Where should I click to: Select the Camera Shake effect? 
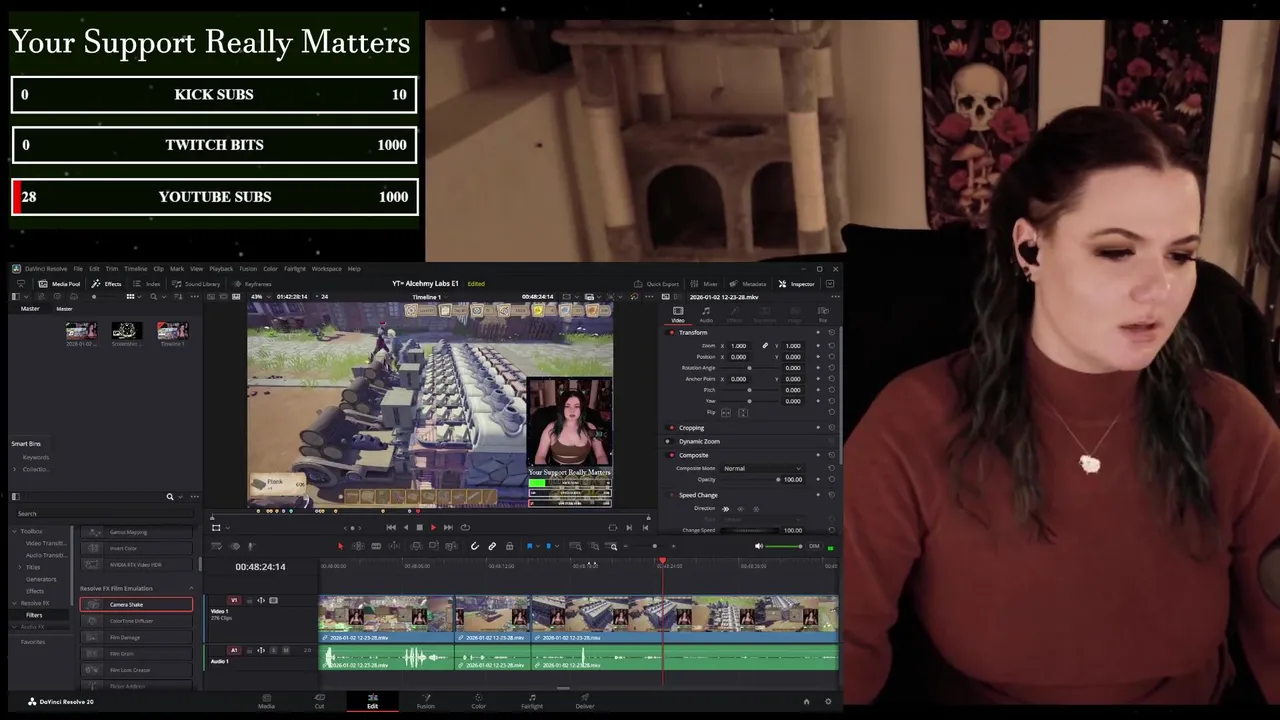tap(137, 604)
